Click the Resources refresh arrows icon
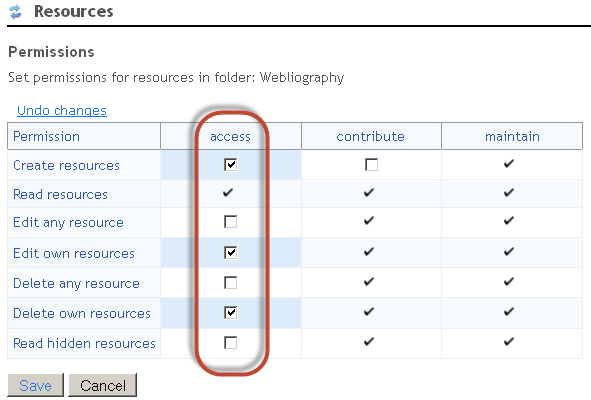 (15, 12)
